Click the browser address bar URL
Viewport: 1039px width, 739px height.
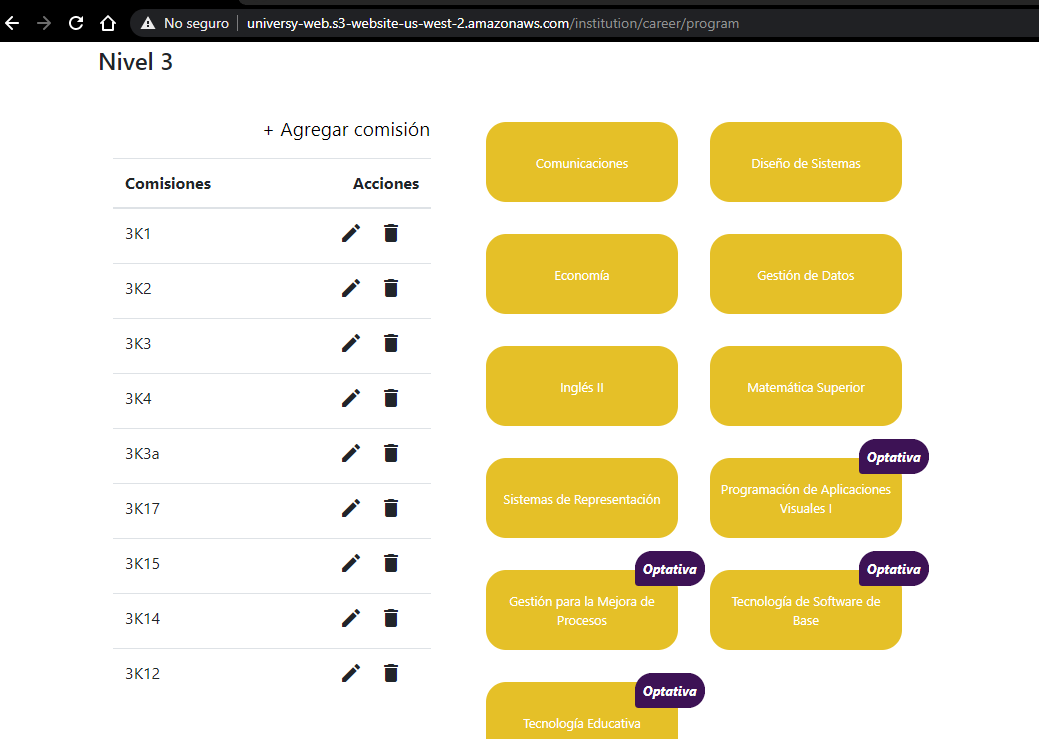[x=492, y=23]
